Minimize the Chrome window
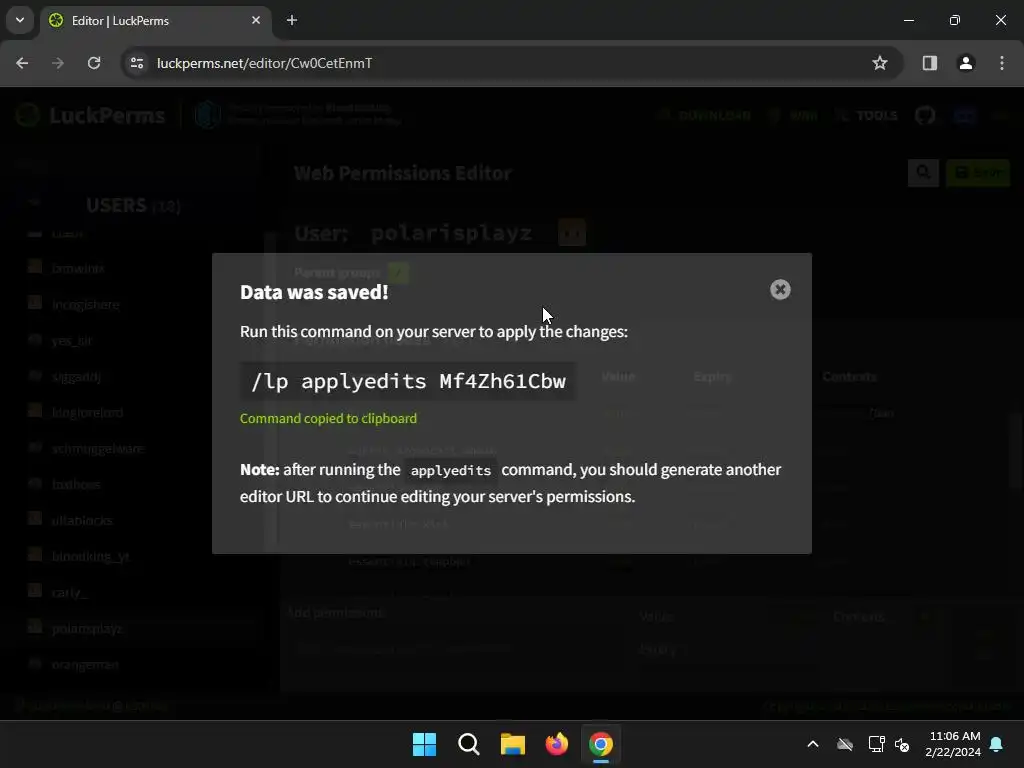The height and width of the screenshot is (768, 1024). tap(908, 20)
